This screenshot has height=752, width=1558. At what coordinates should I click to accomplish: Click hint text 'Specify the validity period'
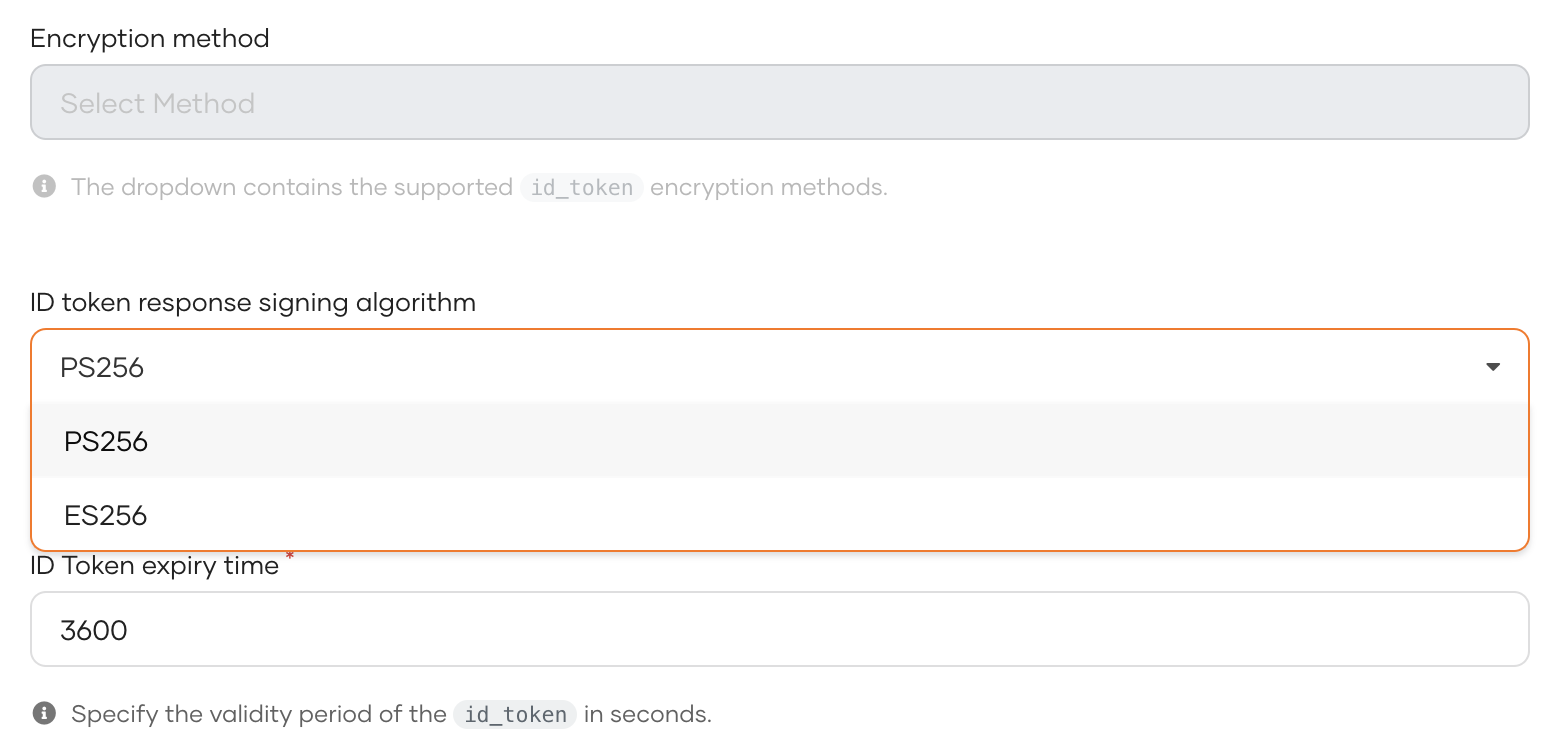259,714
